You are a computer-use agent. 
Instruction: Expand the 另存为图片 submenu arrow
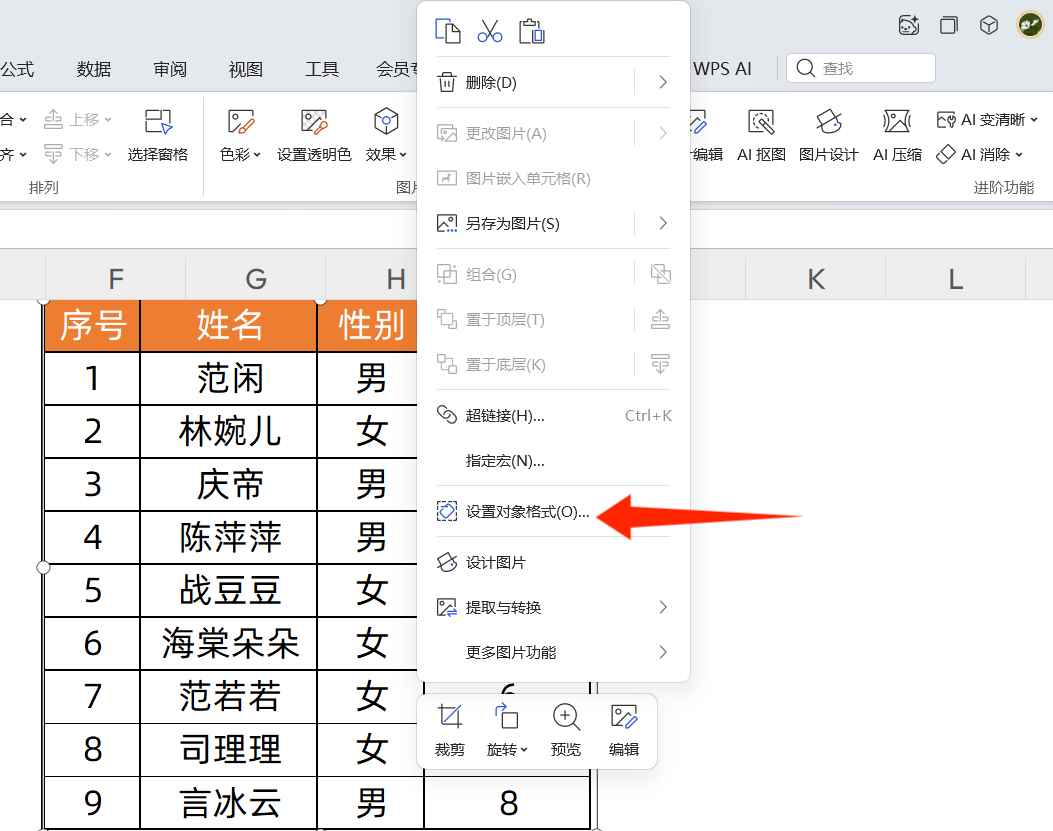[x=662, y=224]
